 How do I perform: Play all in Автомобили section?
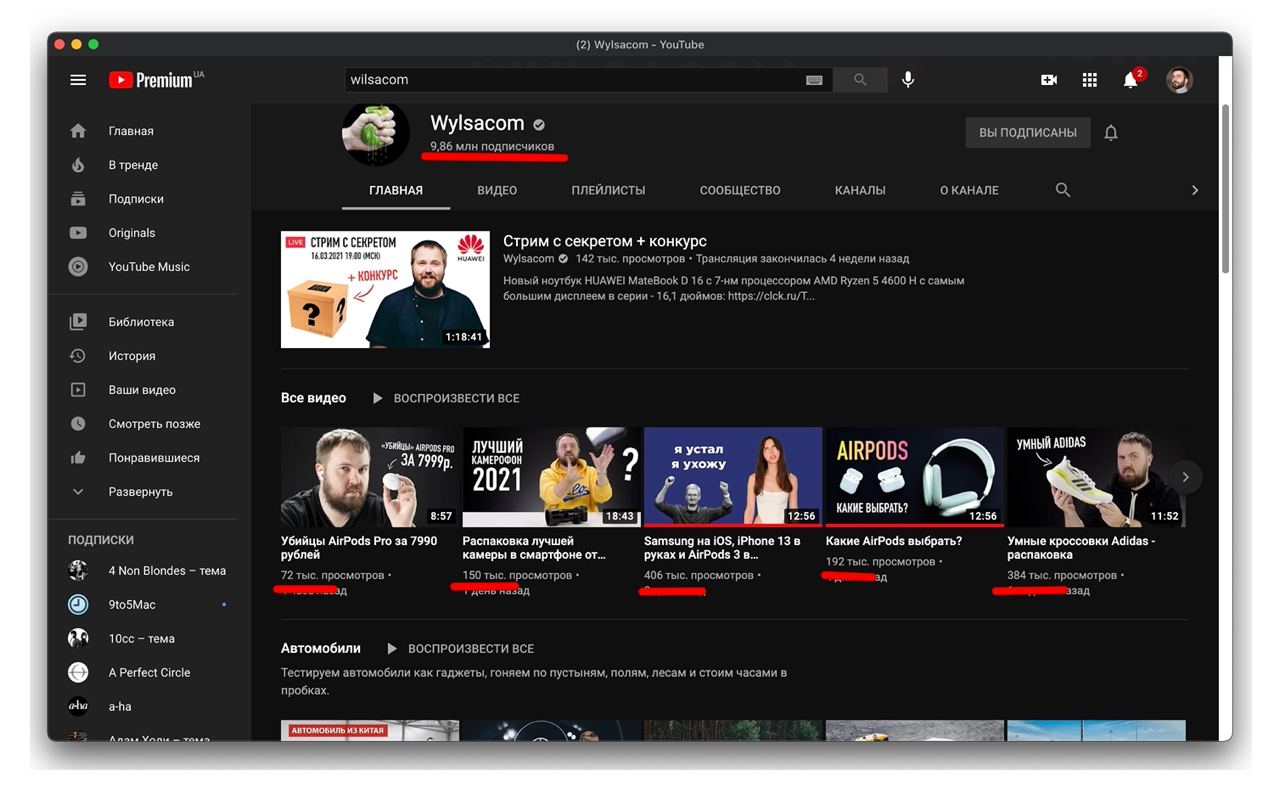coord(460,648)
